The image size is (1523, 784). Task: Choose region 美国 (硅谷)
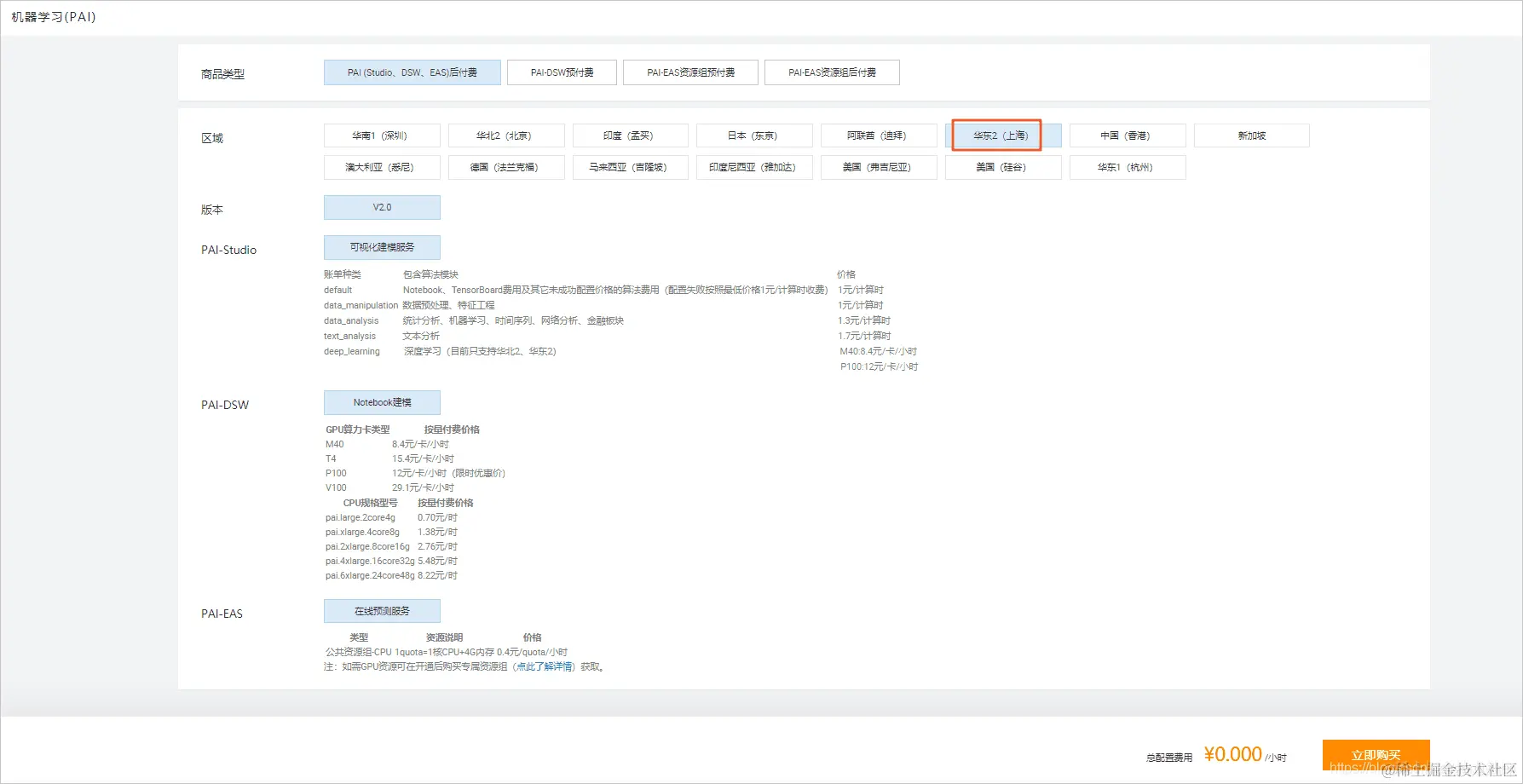coord(1003,167)
